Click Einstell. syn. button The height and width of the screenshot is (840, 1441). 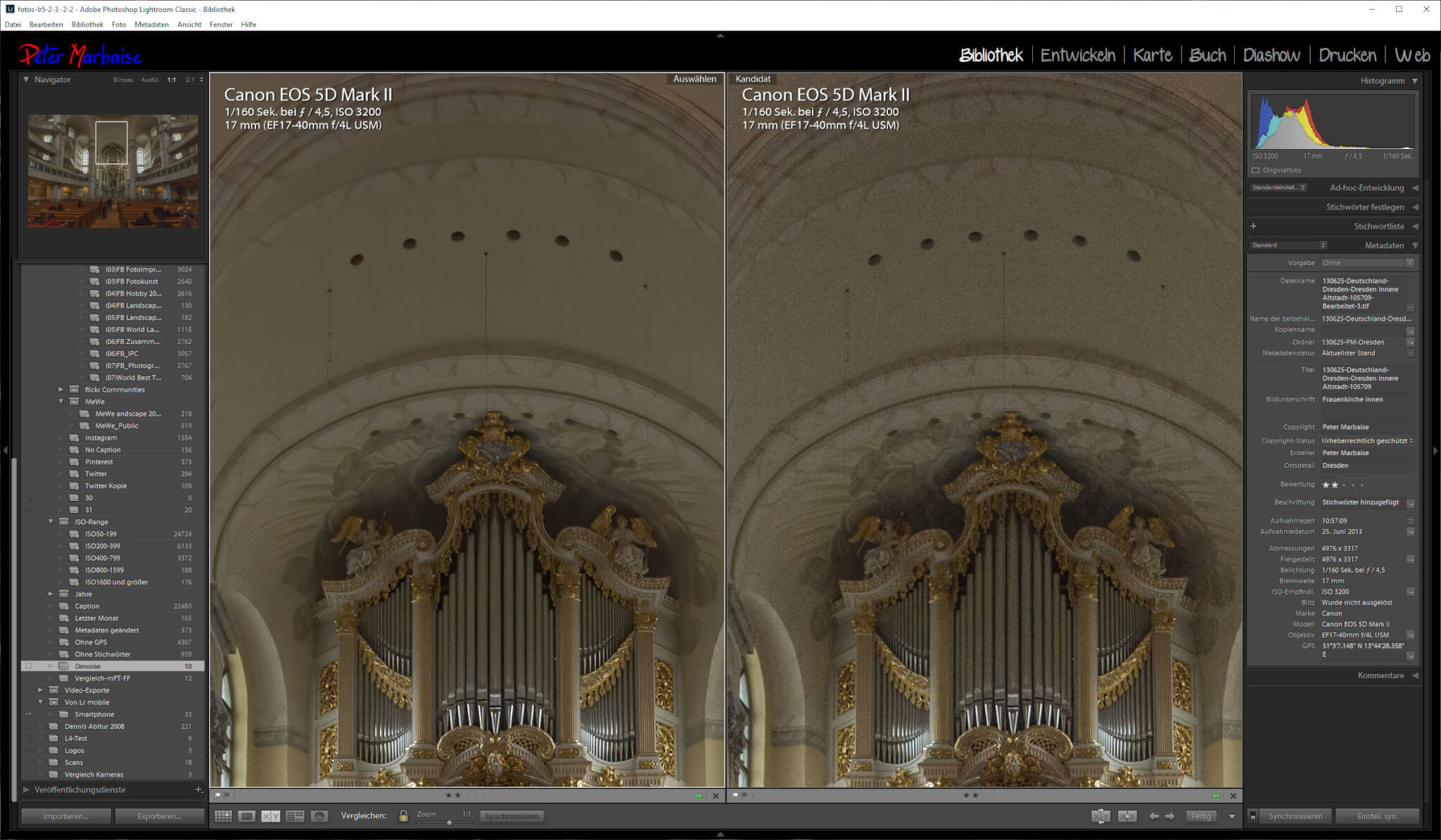[1377, 816]
